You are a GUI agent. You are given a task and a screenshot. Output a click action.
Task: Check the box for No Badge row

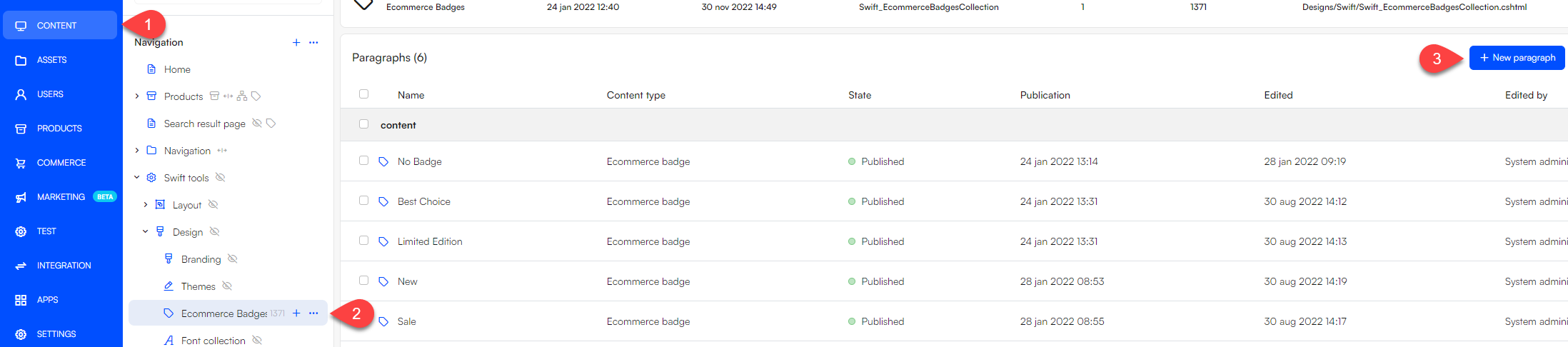click(364, 161)
